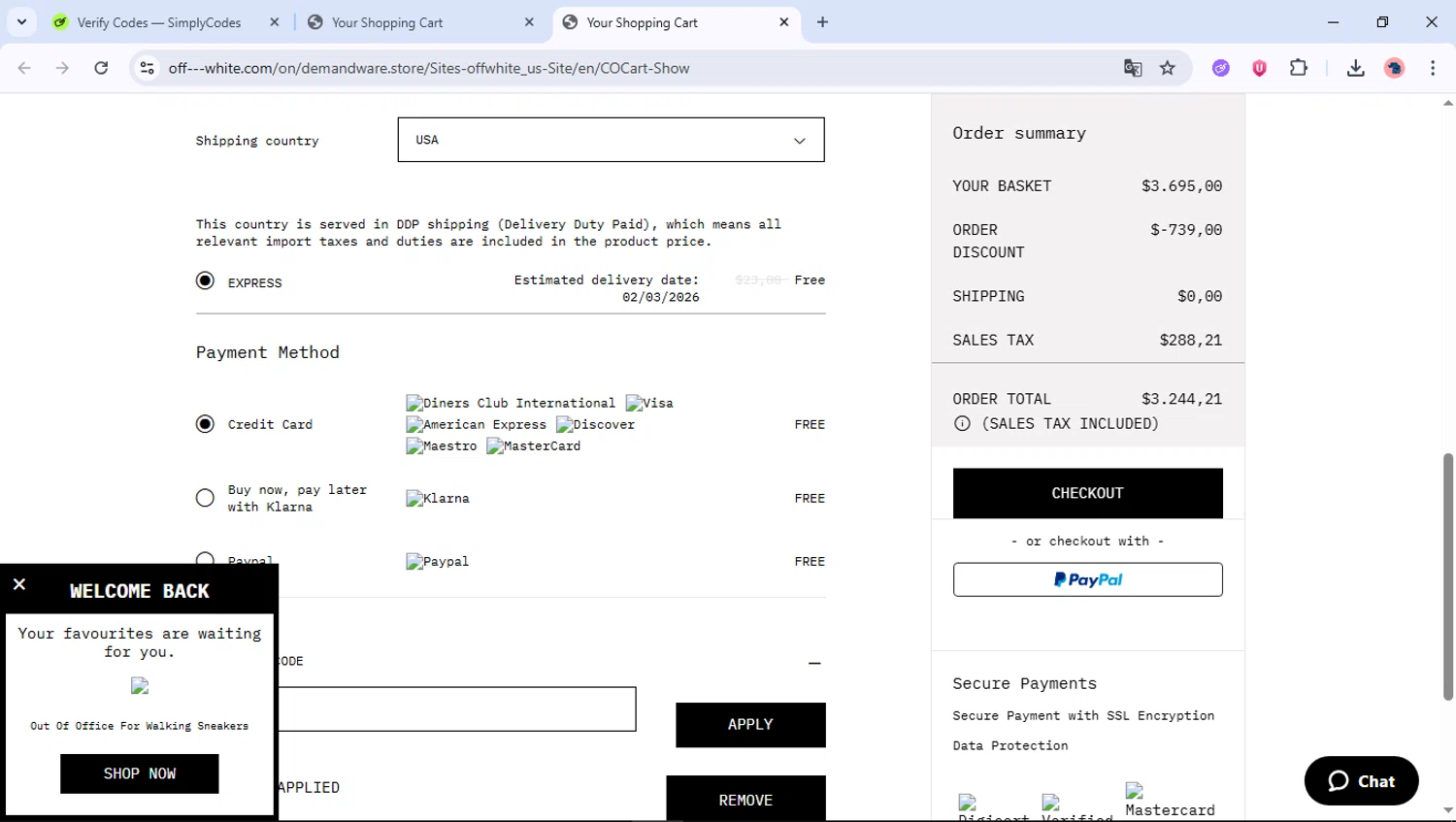Select Credit Card payment method
The height and width of the screenshot is (822, 1456).
click(205, 424)
